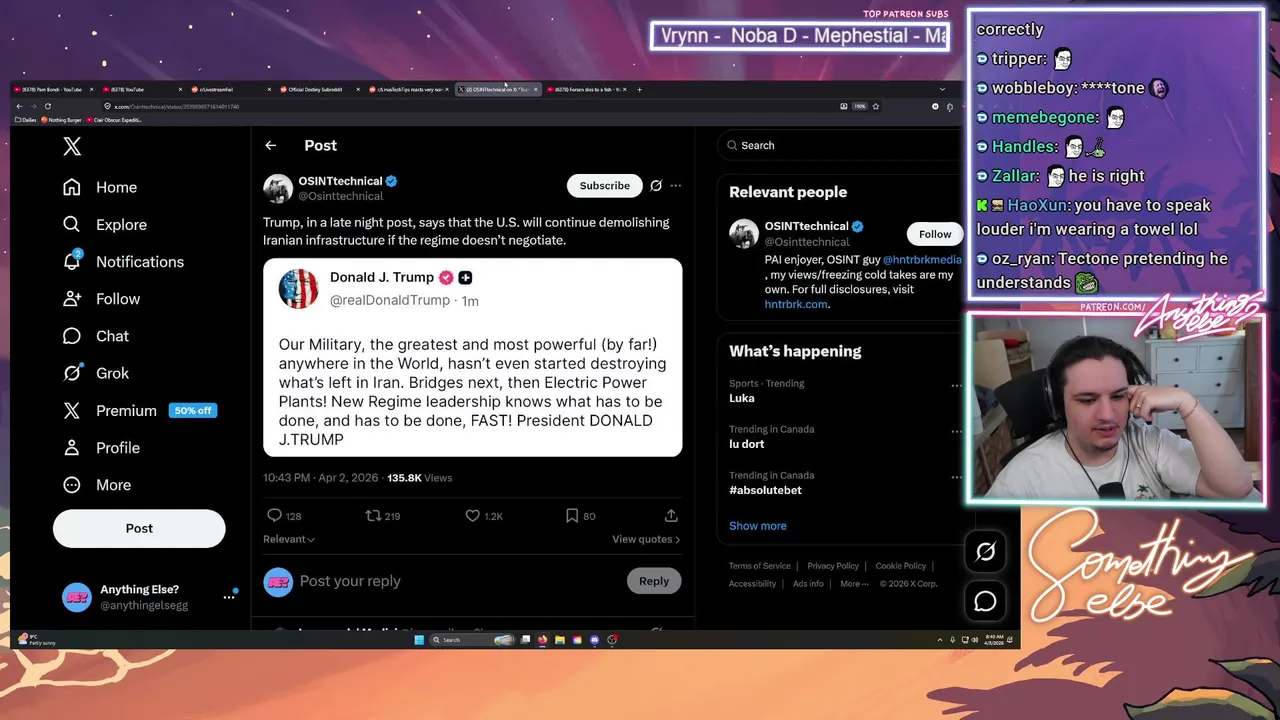Screen dimensions: 1280x720
Task: Click the Grok explain icon on the post
Action: (x=656, y=185)
